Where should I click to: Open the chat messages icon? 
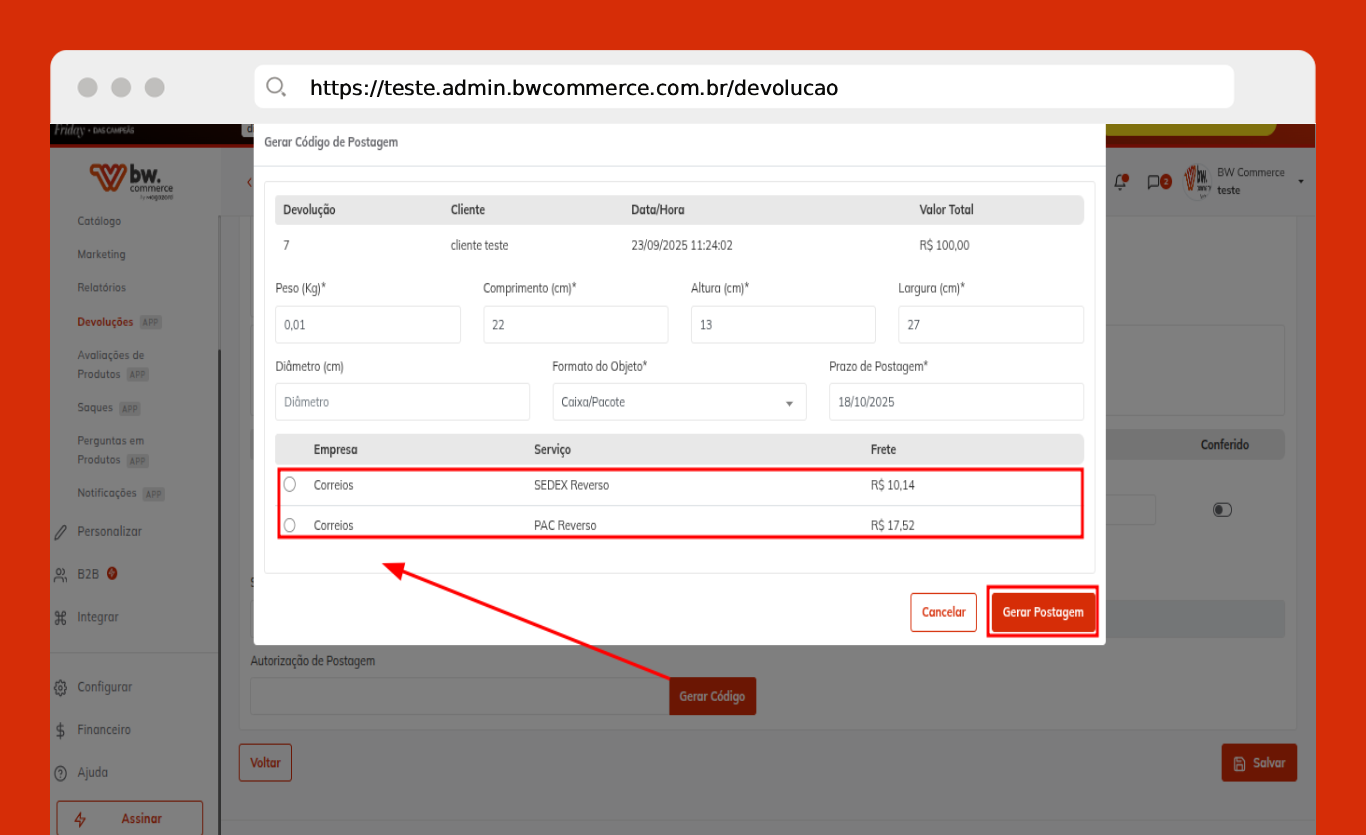[1155, 182]
